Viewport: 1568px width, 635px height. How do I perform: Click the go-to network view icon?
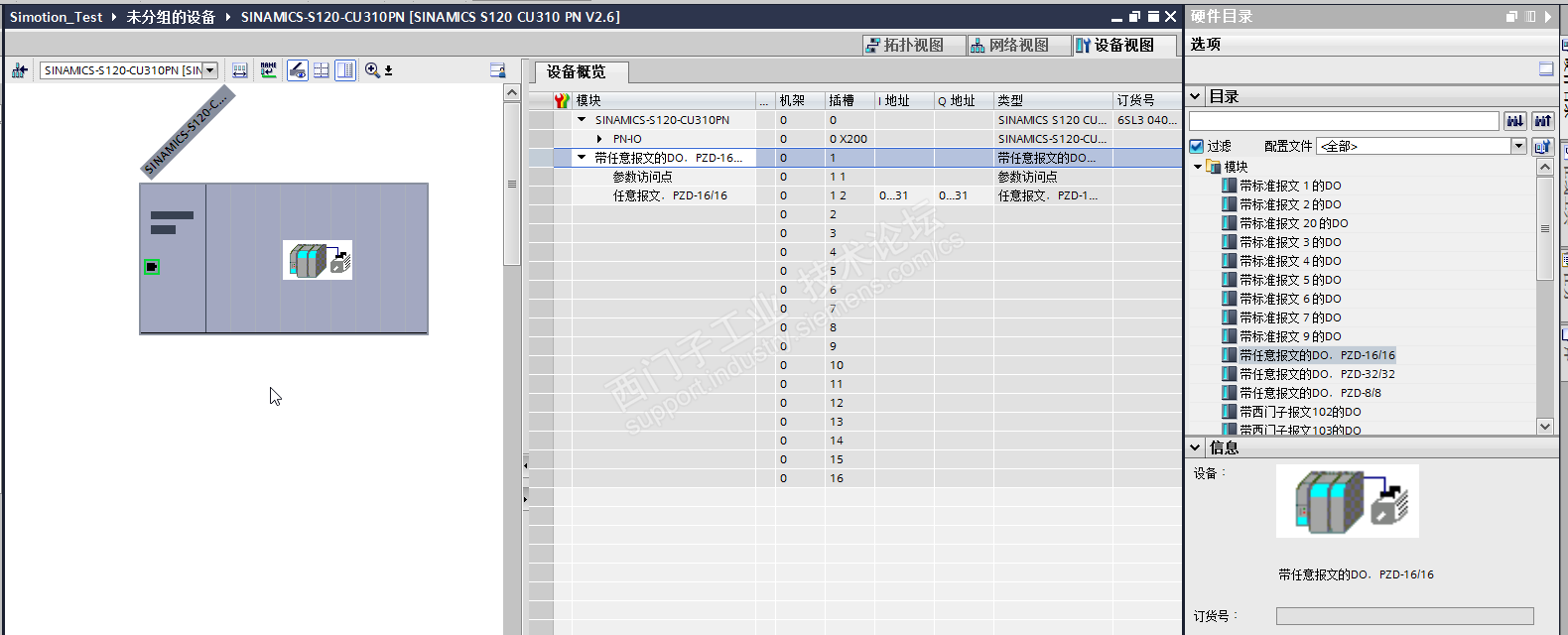pyautogui.click(x=19, y=70)
